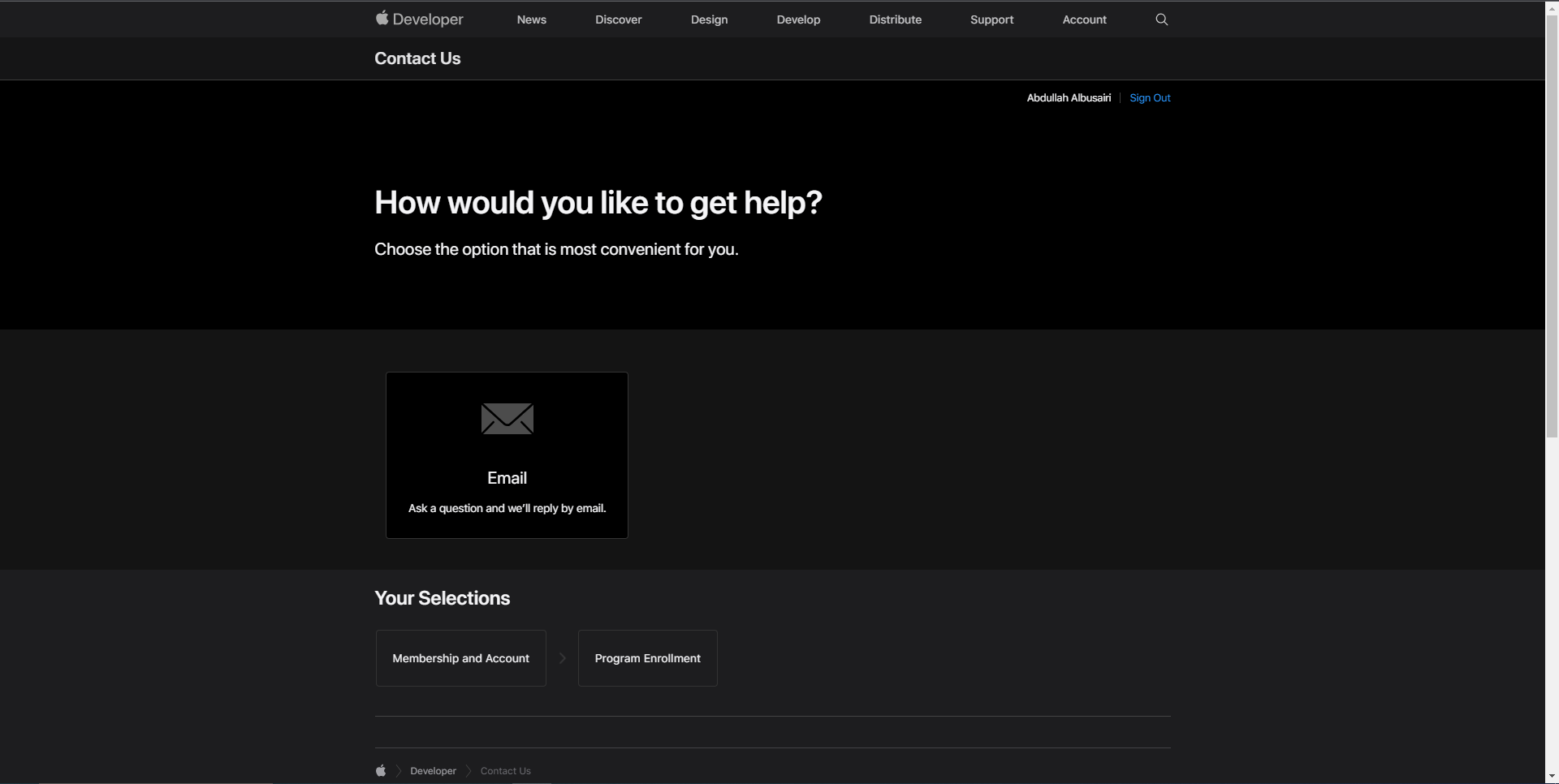Open the News menu item

(x=531, y=19)
